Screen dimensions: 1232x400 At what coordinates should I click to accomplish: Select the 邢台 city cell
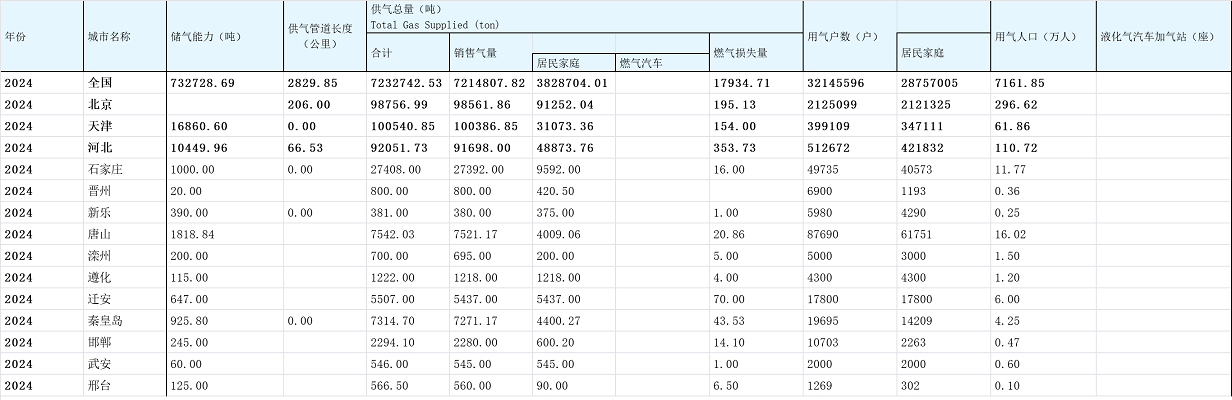point(99,386)
